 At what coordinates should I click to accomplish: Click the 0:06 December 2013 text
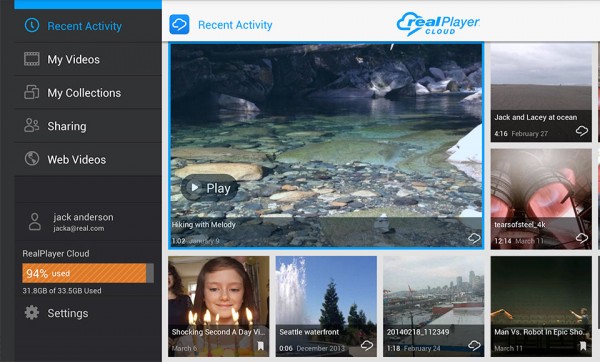[x=312, y=349]
